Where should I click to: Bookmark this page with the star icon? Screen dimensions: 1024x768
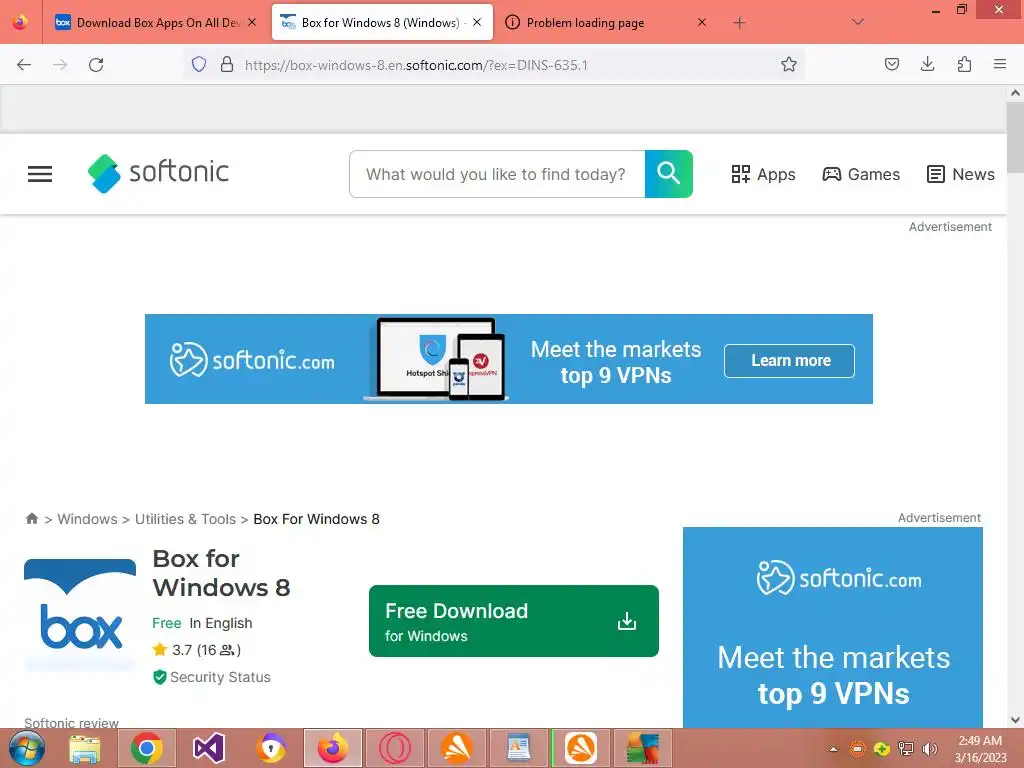pyautogui.click(x=789, y=65)
